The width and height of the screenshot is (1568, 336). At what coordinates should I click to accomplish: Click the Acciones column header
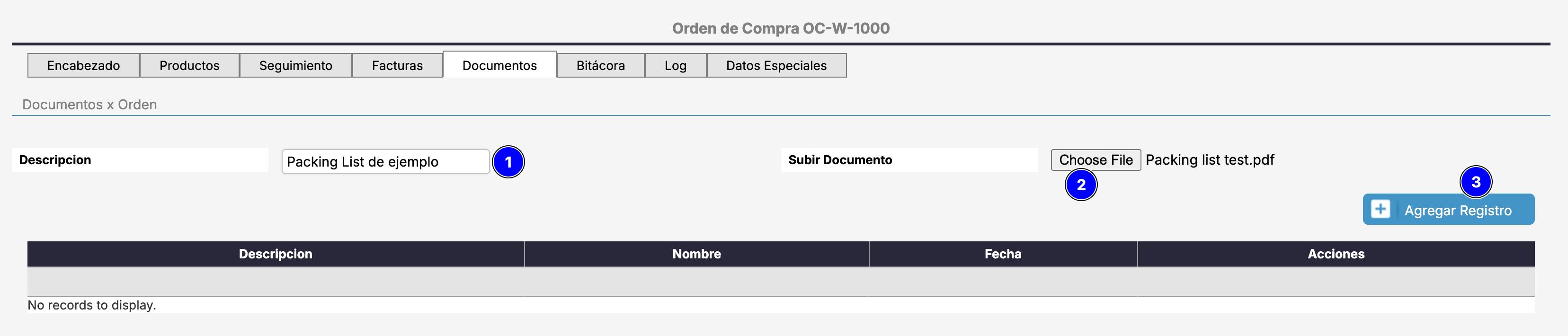point(1336,255)
